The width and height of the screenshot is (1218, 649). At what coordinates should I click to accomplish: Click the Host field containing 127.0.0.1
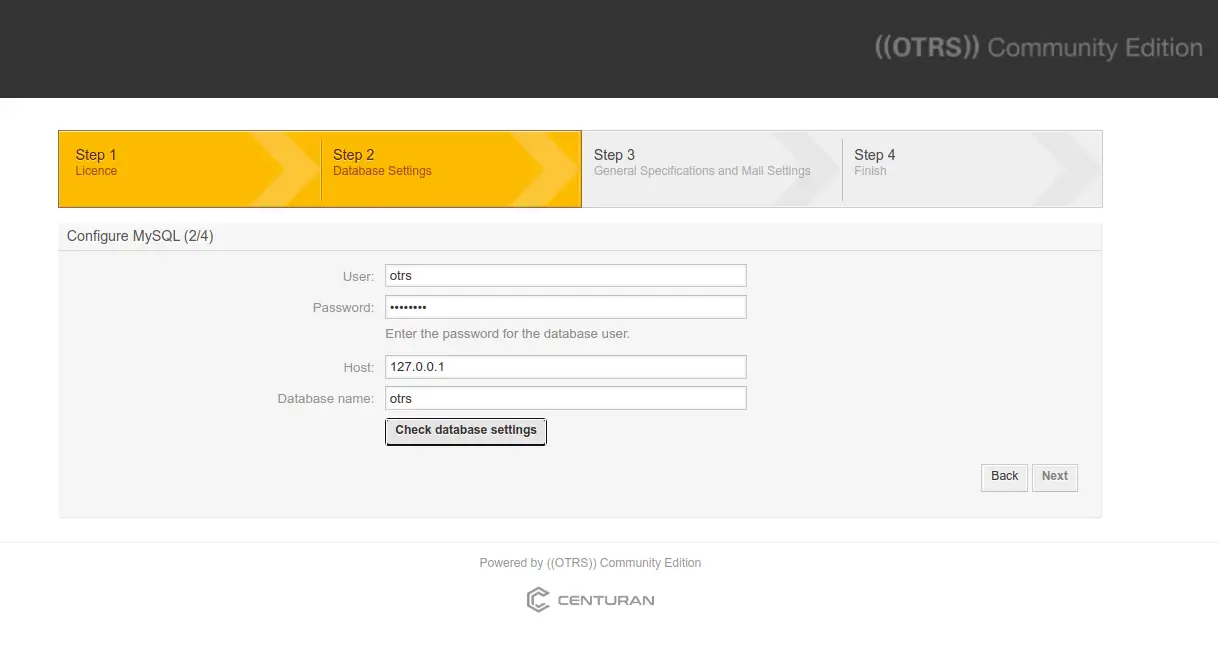pyautogui.click(x=566, y=367)
